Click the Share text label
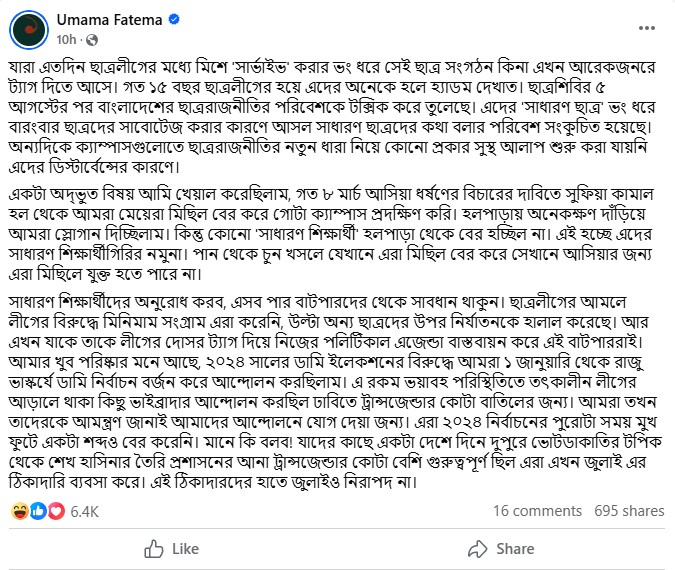 [515, 548]
